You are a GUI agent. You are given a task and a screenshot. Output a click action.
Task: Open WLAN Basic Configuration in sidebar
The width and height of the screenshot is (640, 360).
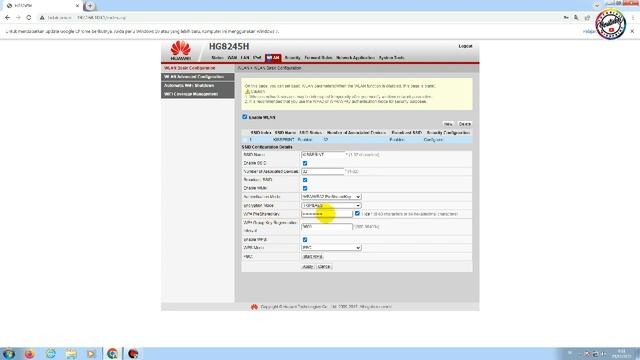pyautogui.click(x=198, y=68)
